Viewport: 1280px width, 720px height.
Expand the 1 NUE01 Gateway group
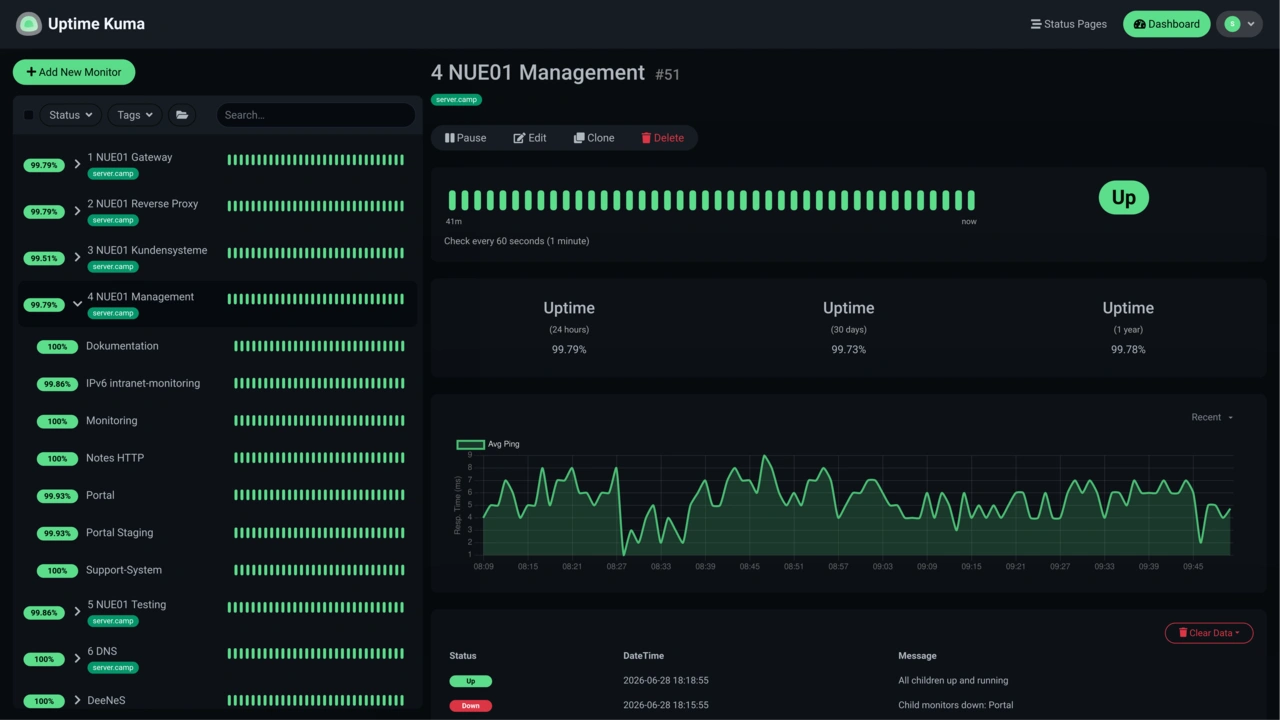coord(77,164)
